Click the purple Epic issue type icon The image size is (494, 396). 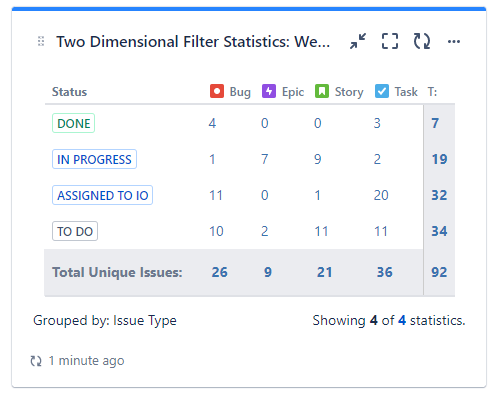[269, 91]
